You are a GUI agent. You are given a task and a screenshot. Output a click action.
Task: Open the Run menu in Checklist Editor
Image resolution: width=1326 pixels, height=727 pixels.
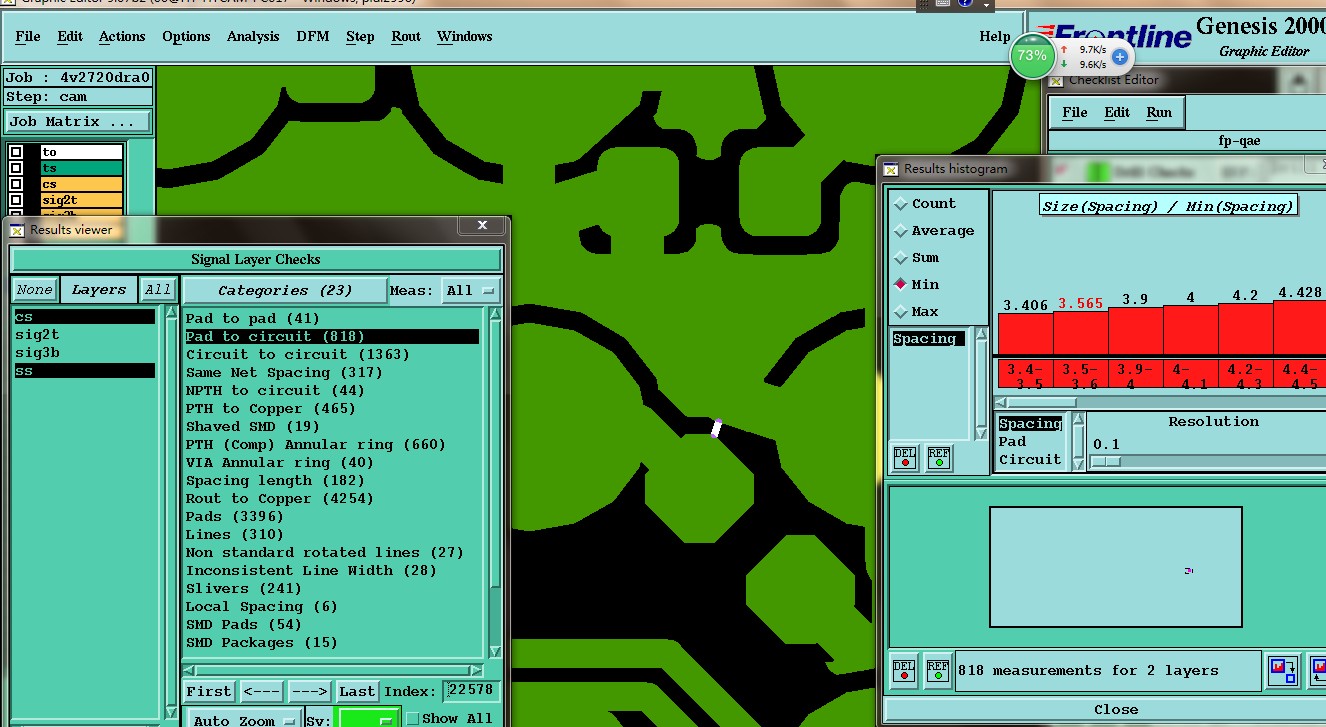point(1159,113)
